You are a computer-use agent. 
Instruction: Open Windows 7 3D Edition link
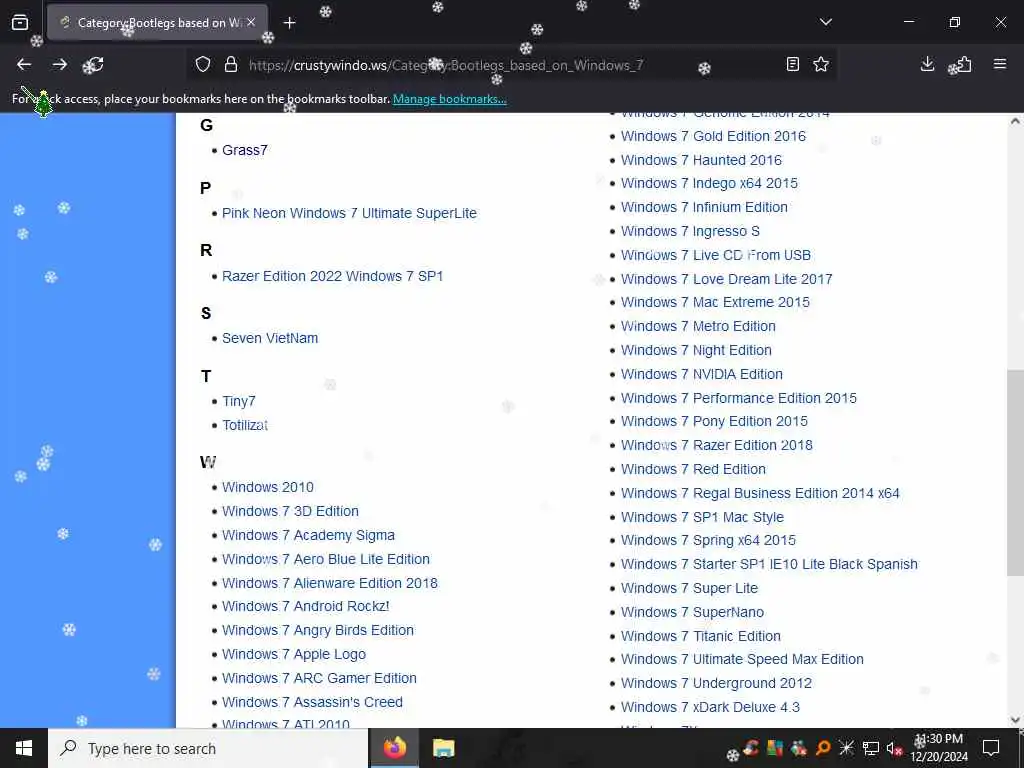coord(290,511)
